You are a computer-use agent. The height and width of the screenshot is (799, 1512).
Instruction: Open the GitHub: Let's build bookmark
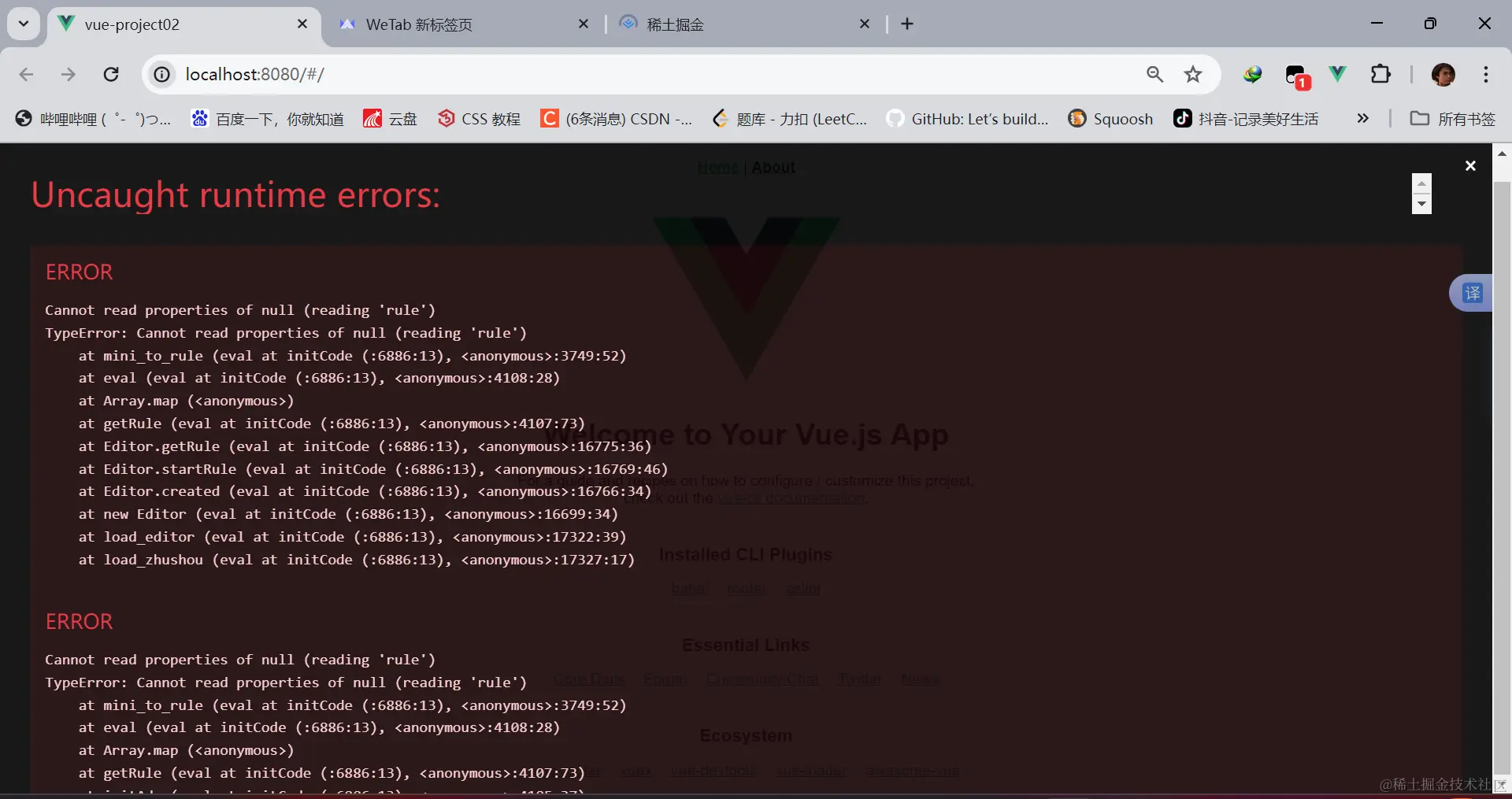click(x=968, y=119)
